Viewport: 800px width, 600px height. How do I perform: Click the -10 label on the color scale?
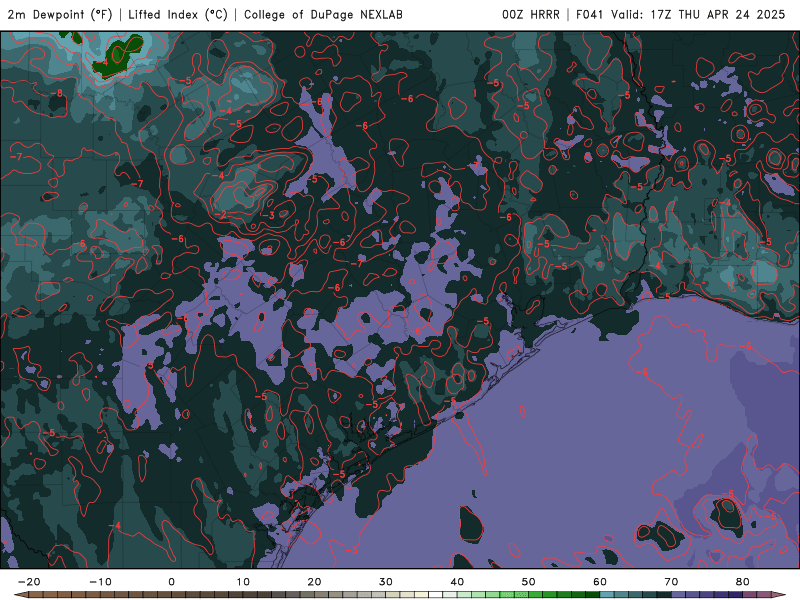click(100, 582)
